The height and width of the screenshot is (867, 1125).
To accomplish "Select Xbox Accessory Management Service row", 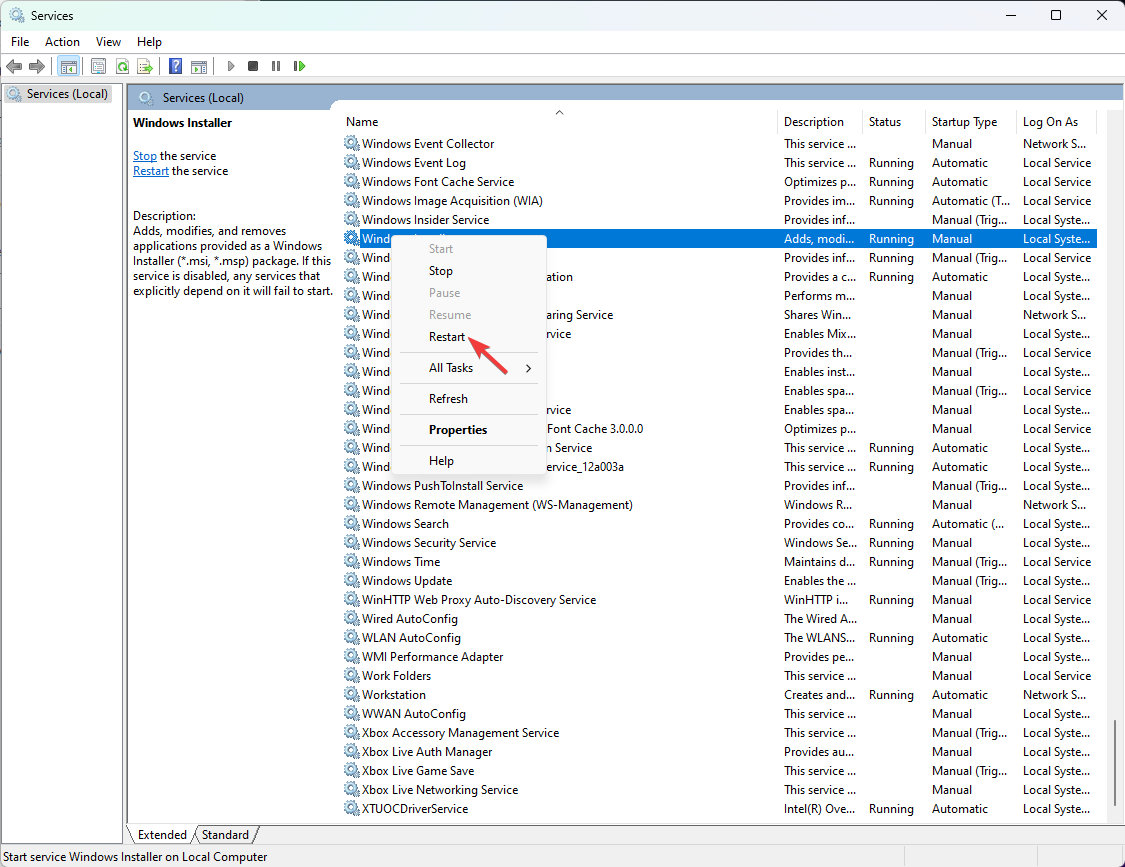I will [720, 733].
